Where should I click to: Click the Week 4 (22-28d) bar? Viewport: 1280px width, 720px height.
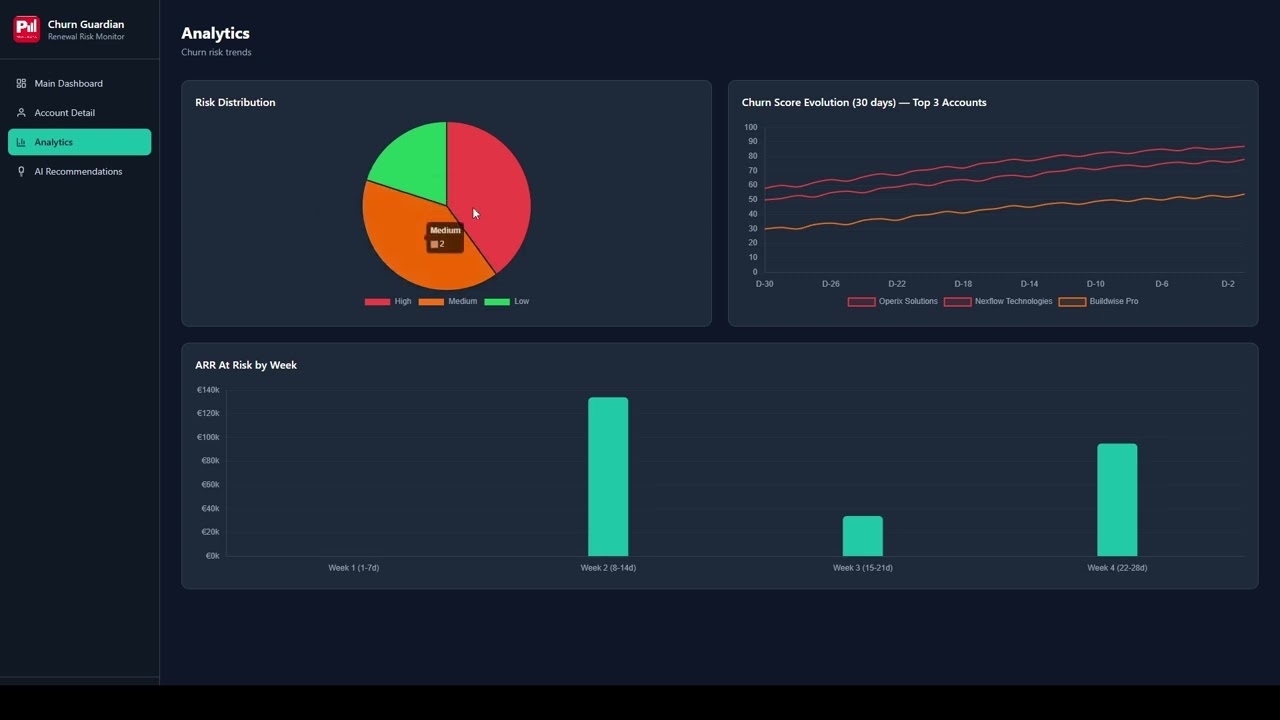click(1117, 500)
